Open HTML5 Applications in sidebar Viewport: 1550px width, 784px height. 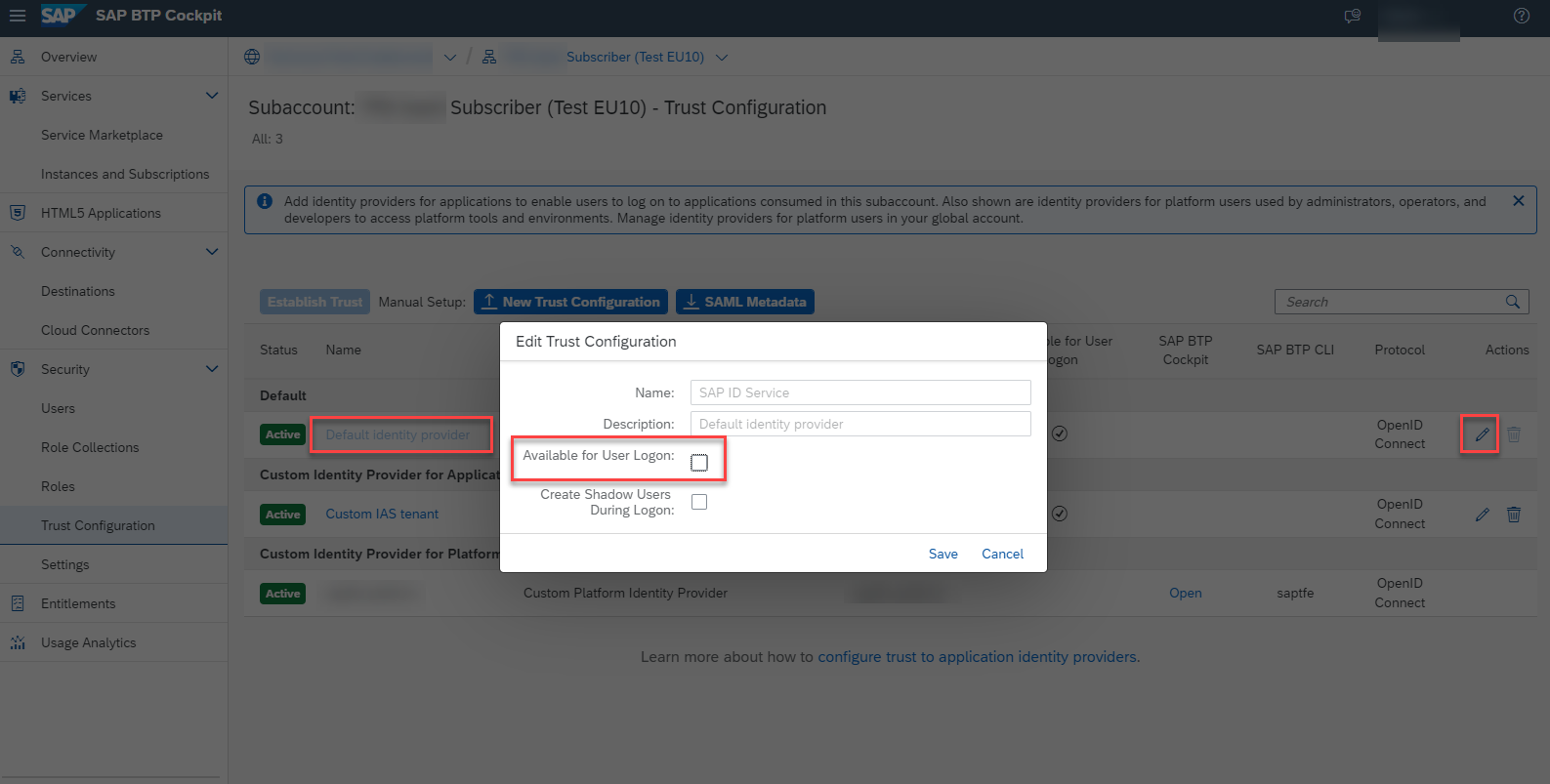pos(101,213)
